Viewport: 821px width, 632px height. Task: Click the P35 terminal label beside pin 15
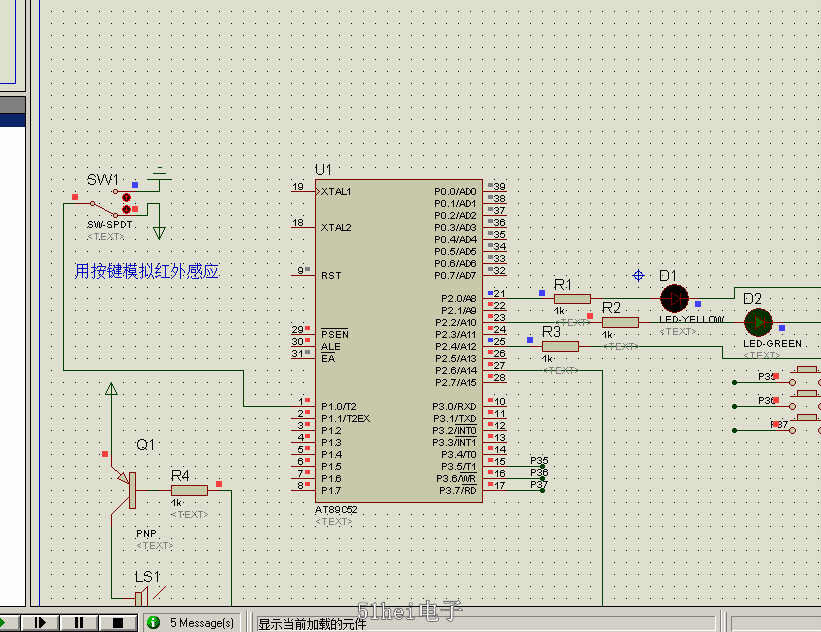[x=539, y=460]
